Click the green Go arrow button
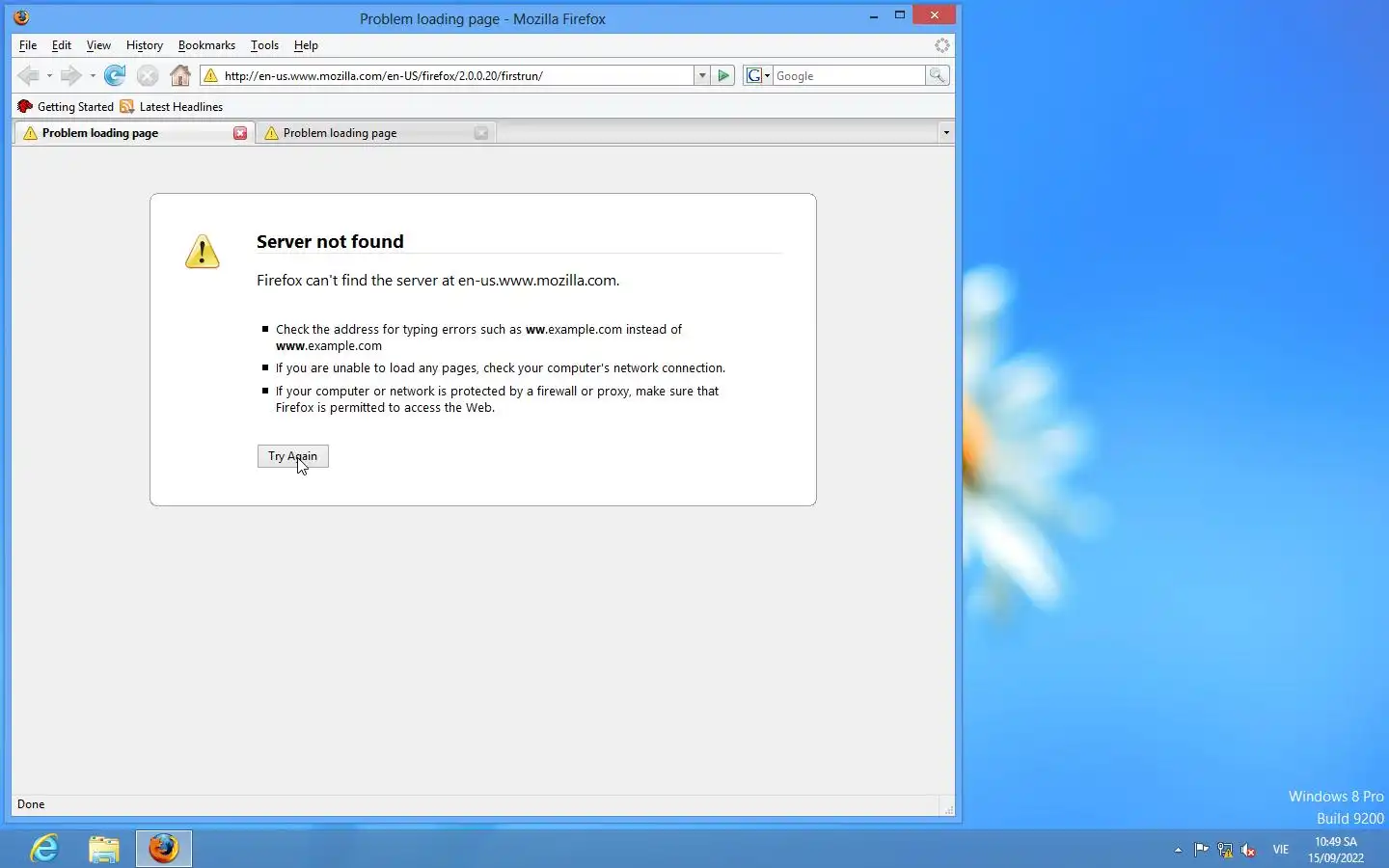 (724, 75)
